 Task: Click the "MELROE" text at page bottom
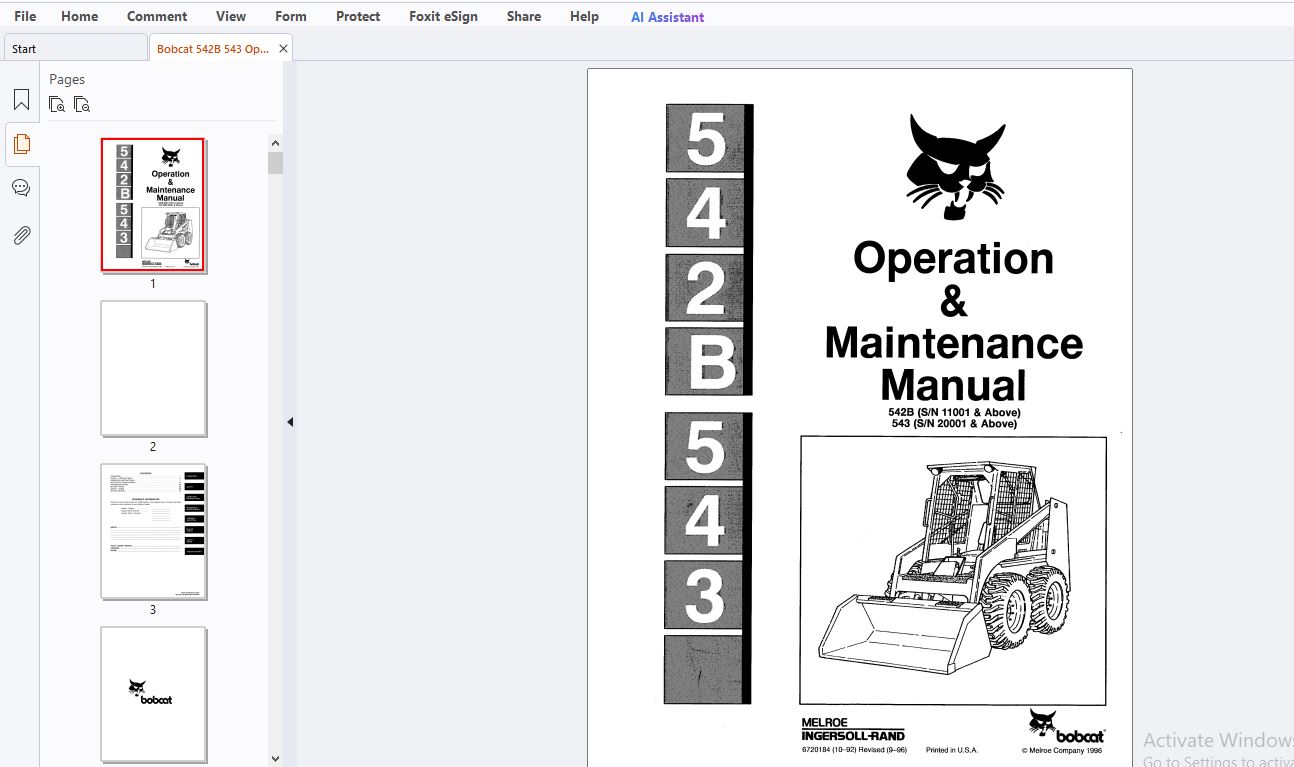[x=824, y=723]
